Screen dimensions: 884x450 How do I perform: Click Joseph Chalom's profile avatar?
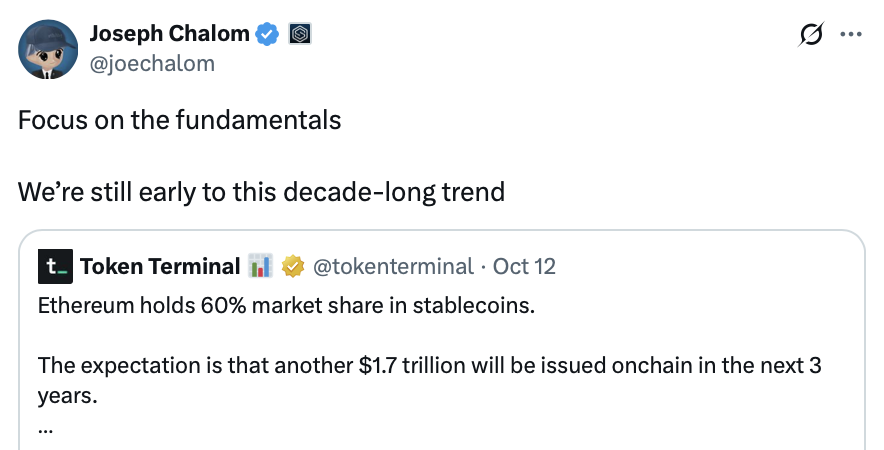coord(48,49)
